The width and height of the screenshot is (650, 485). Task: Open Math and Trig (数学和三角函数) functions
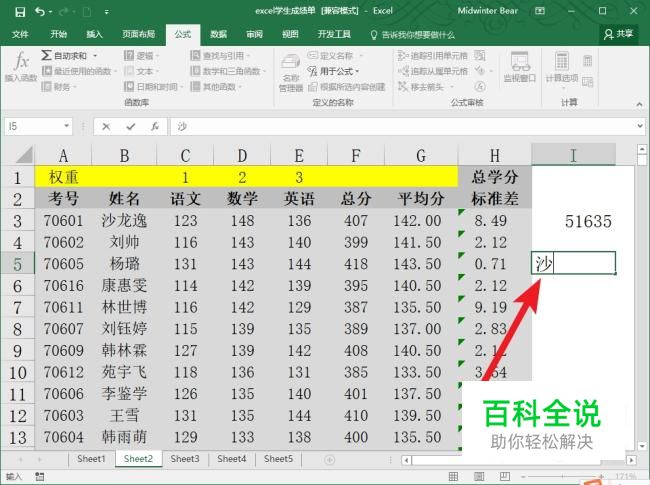pyautogui.click(x=227, y=71)
